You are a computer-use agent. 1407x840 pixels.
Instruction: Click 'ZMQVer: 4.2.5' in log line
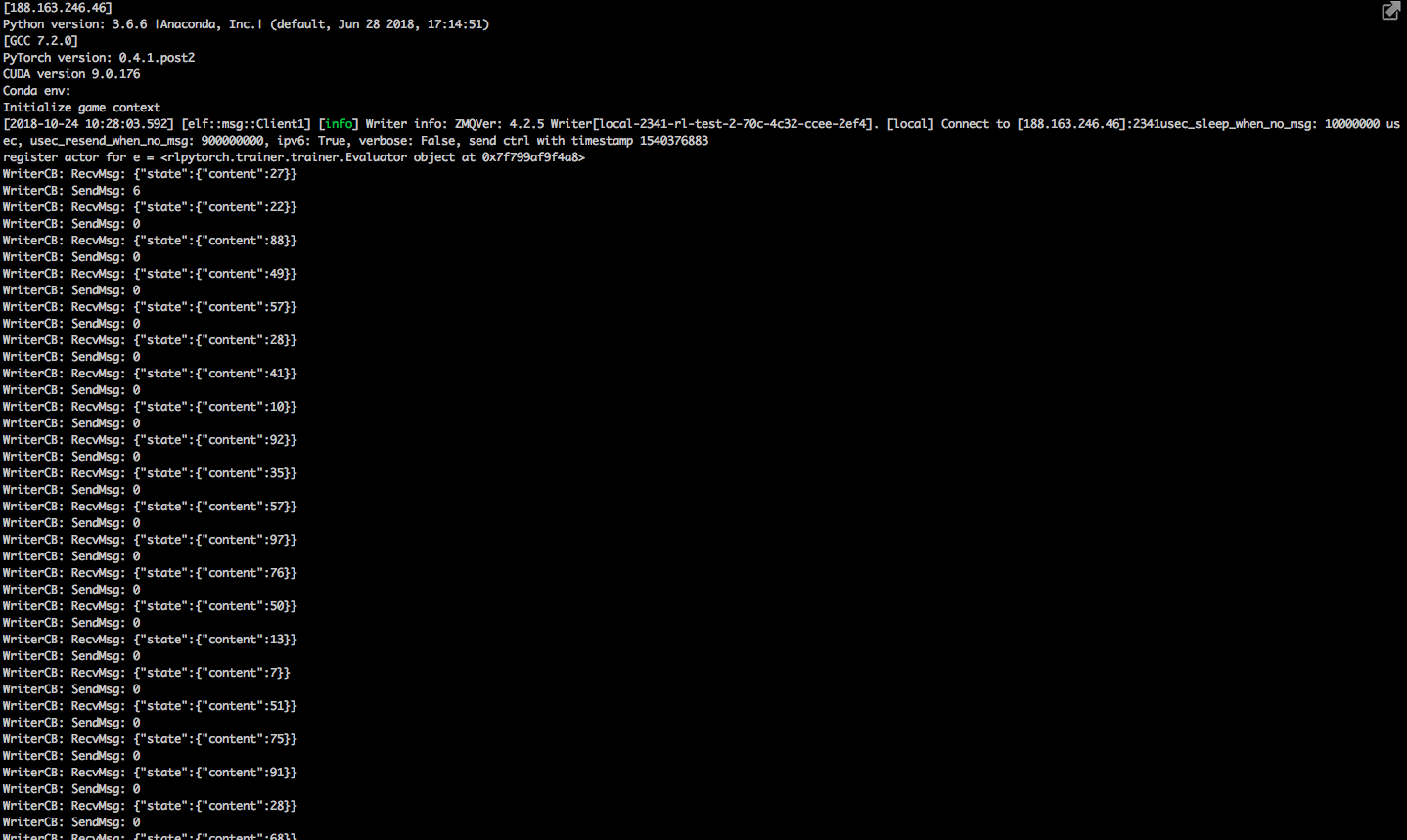[x=499, y=124]
